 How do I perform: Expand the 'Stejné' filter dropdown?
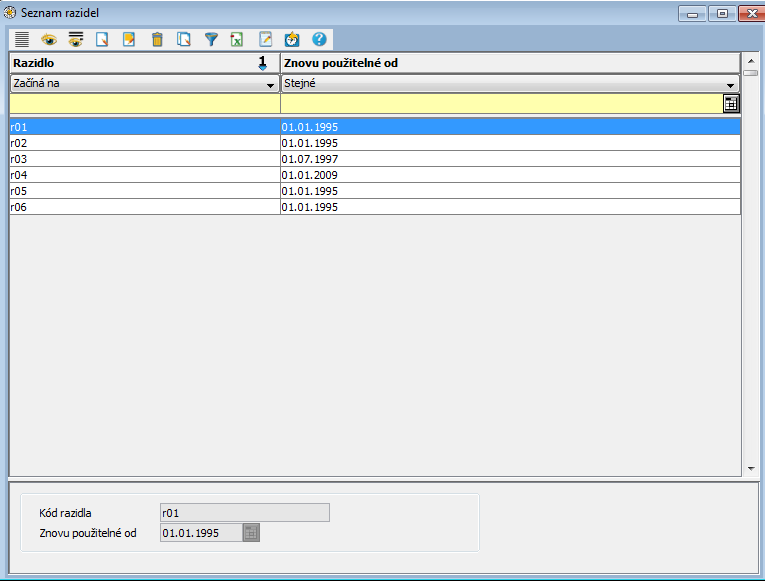point(730,84)
